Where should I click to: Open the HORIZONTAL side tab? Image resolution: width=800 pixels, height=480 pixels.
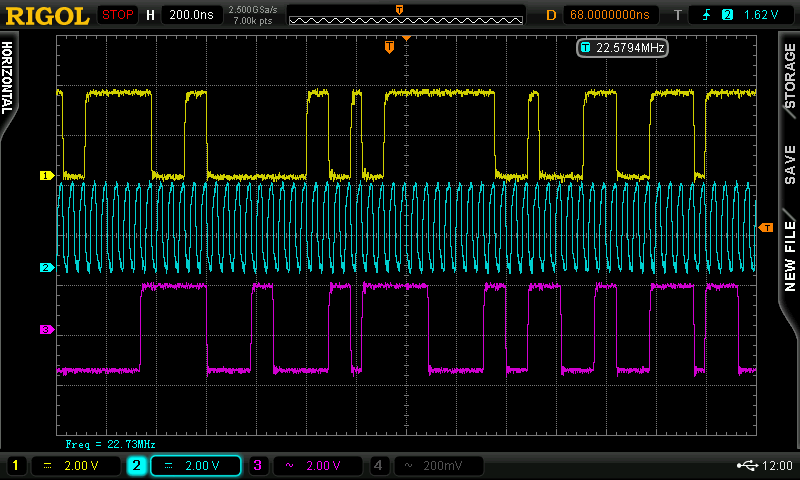click(x=7, y=78)
